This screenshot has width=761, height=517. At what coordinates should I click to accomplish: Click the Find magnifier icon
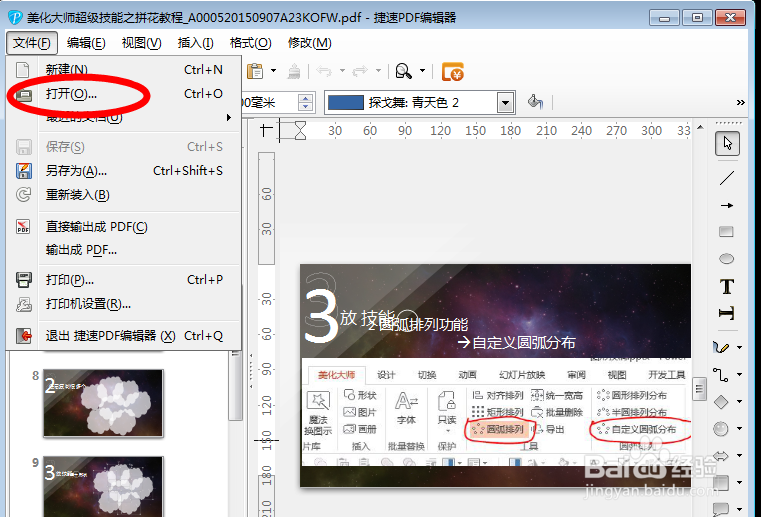(x=403, y=71)
